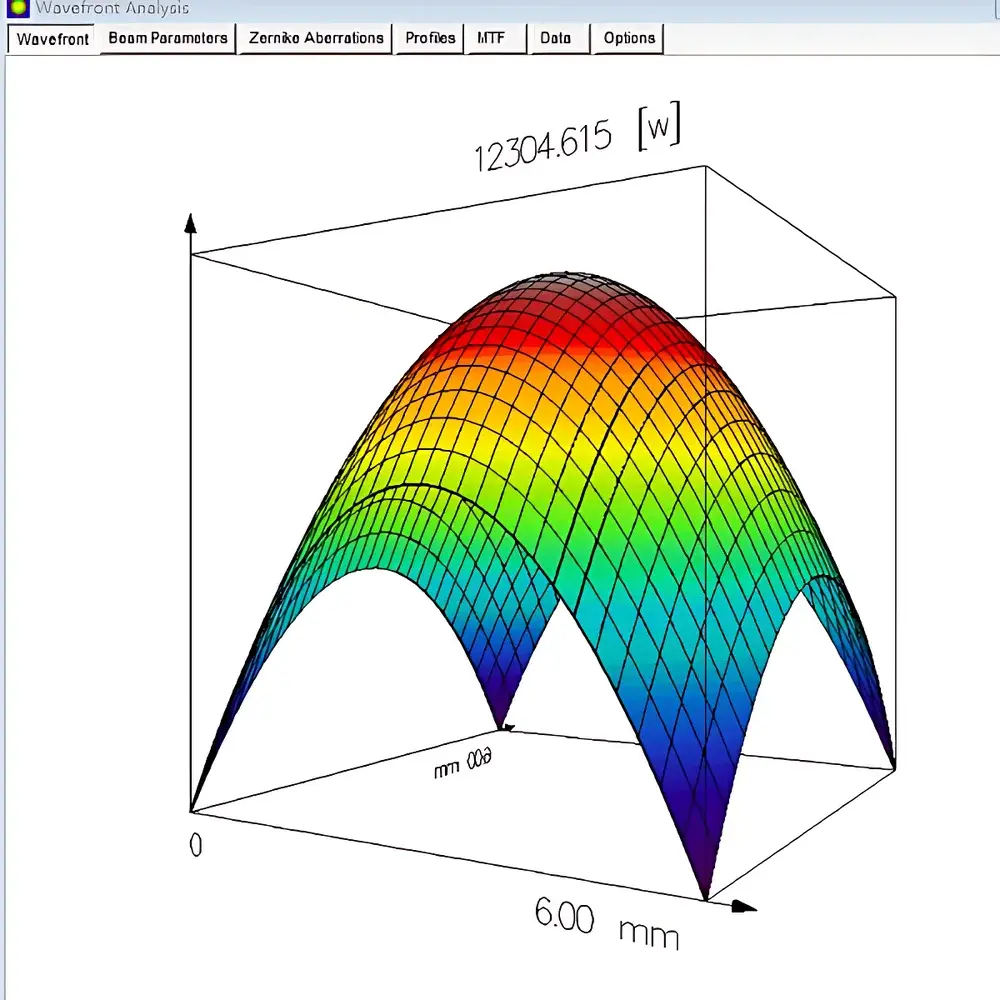Viewport: 1000px width, 1000px height.
Task: Click the Wavefront Analysis title text
Action: tap(112, 8)
